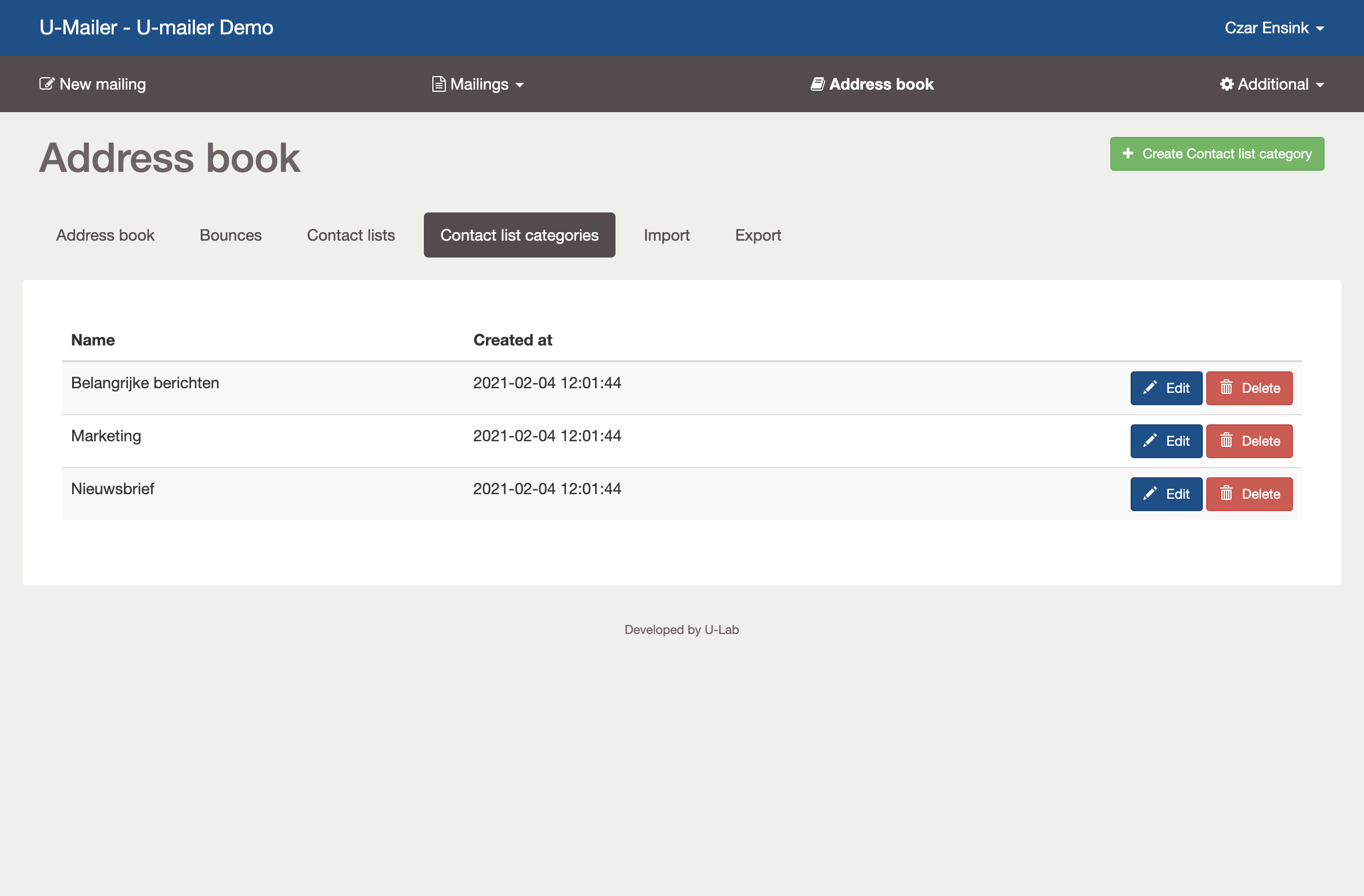Click trash icon in Nieuwsbrief row
This screenshot has width=1364, height=896.
(x=1226, y=493)
